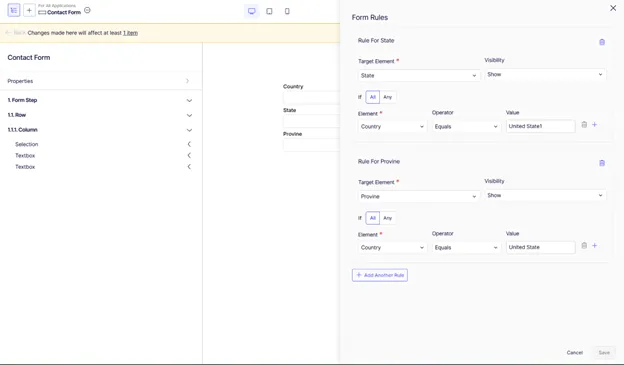Image resolution: width=624 pixels, height=365 pixels.
Task: Select 'Any' for the Provine rule
Action: click(388, 218)
